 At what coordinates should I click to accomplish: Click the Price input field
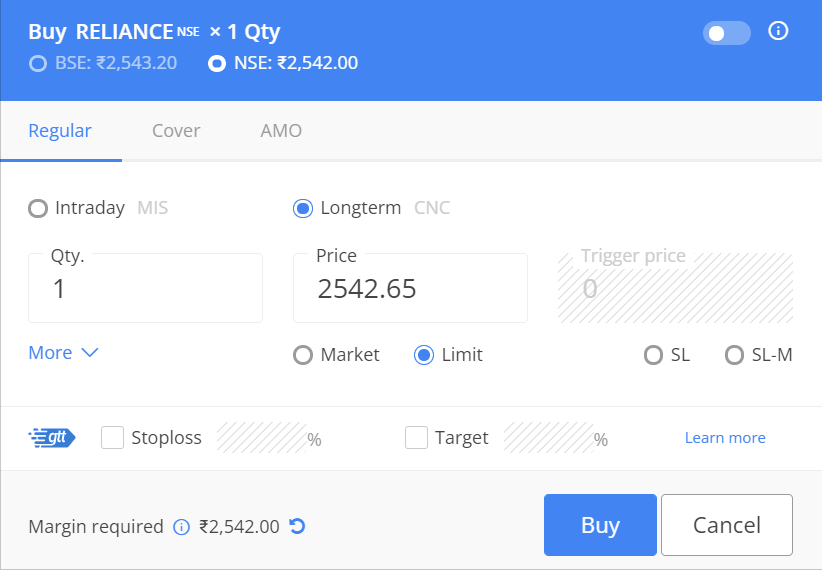coord(410,288)
